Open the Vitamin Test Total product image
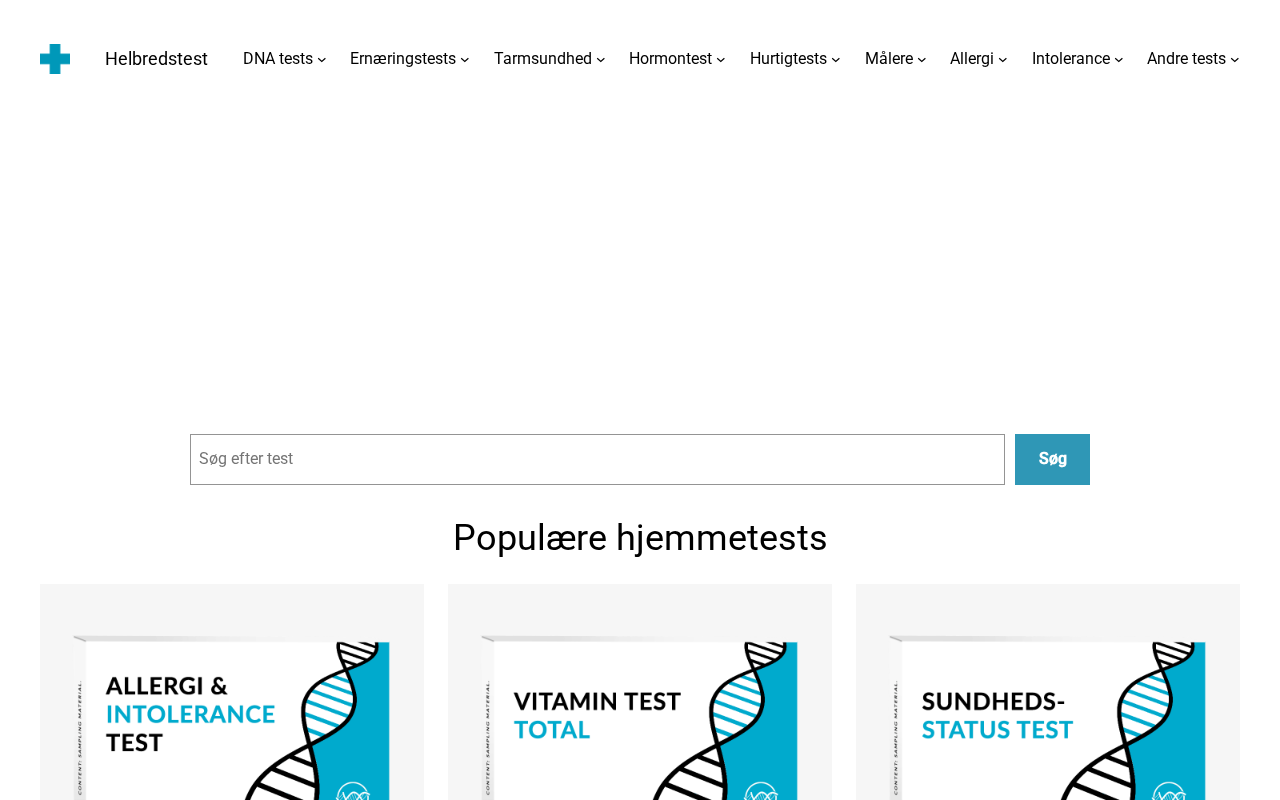This screenshot has height=800, width=1280. pos(640,692)
